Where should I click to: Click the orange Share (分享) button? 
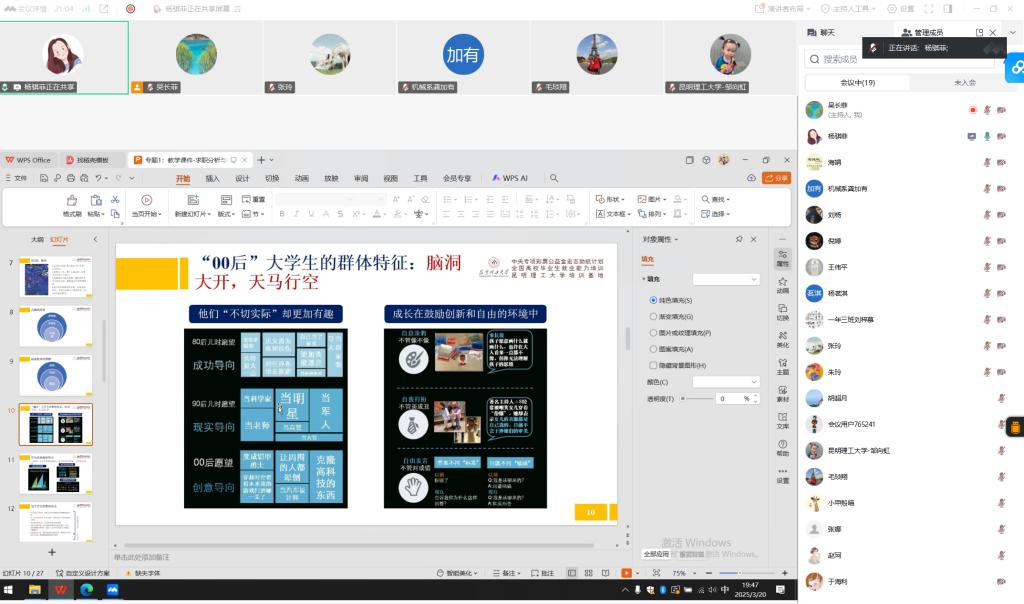coord(776,178)
